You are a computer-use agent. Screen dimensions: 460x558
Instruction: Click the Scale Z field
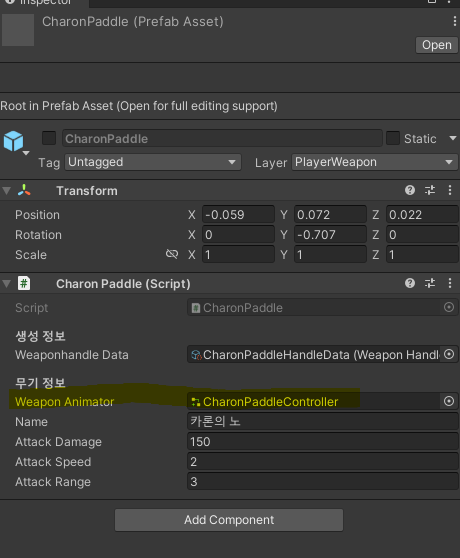422,254
